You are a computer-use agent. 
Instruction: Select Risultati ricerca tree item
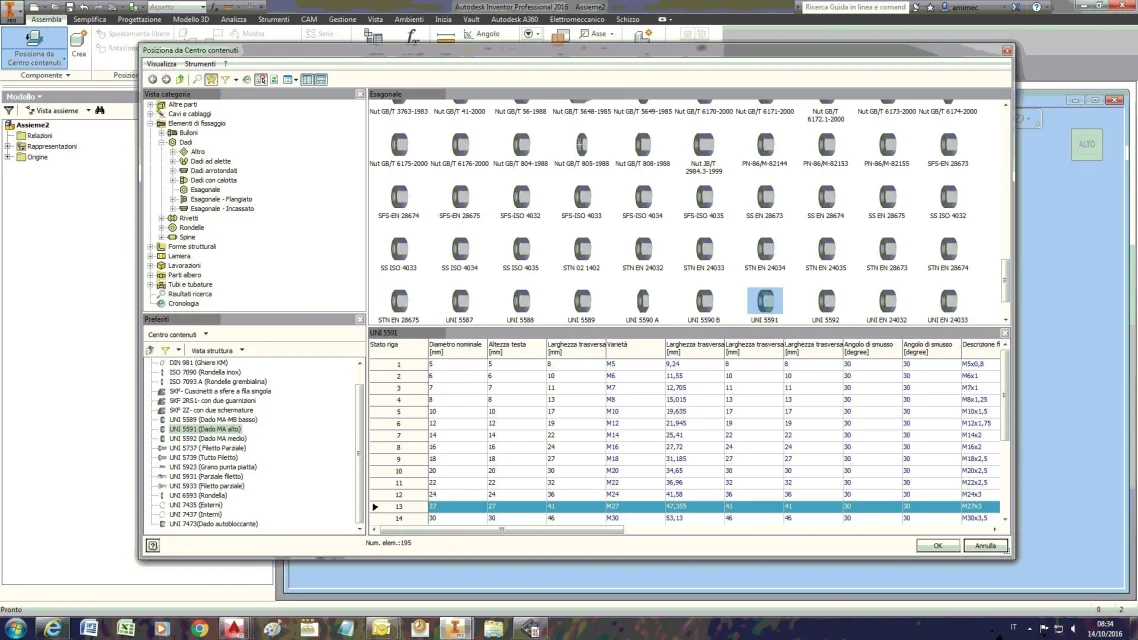[x=189, y=294]
